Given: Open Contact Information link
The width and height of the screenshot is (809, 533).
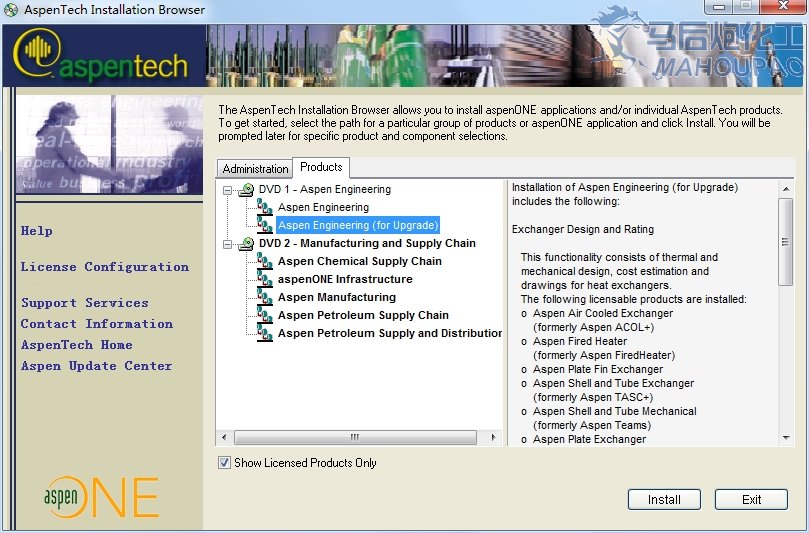Looking at the screenshot, I should (97, 324).
